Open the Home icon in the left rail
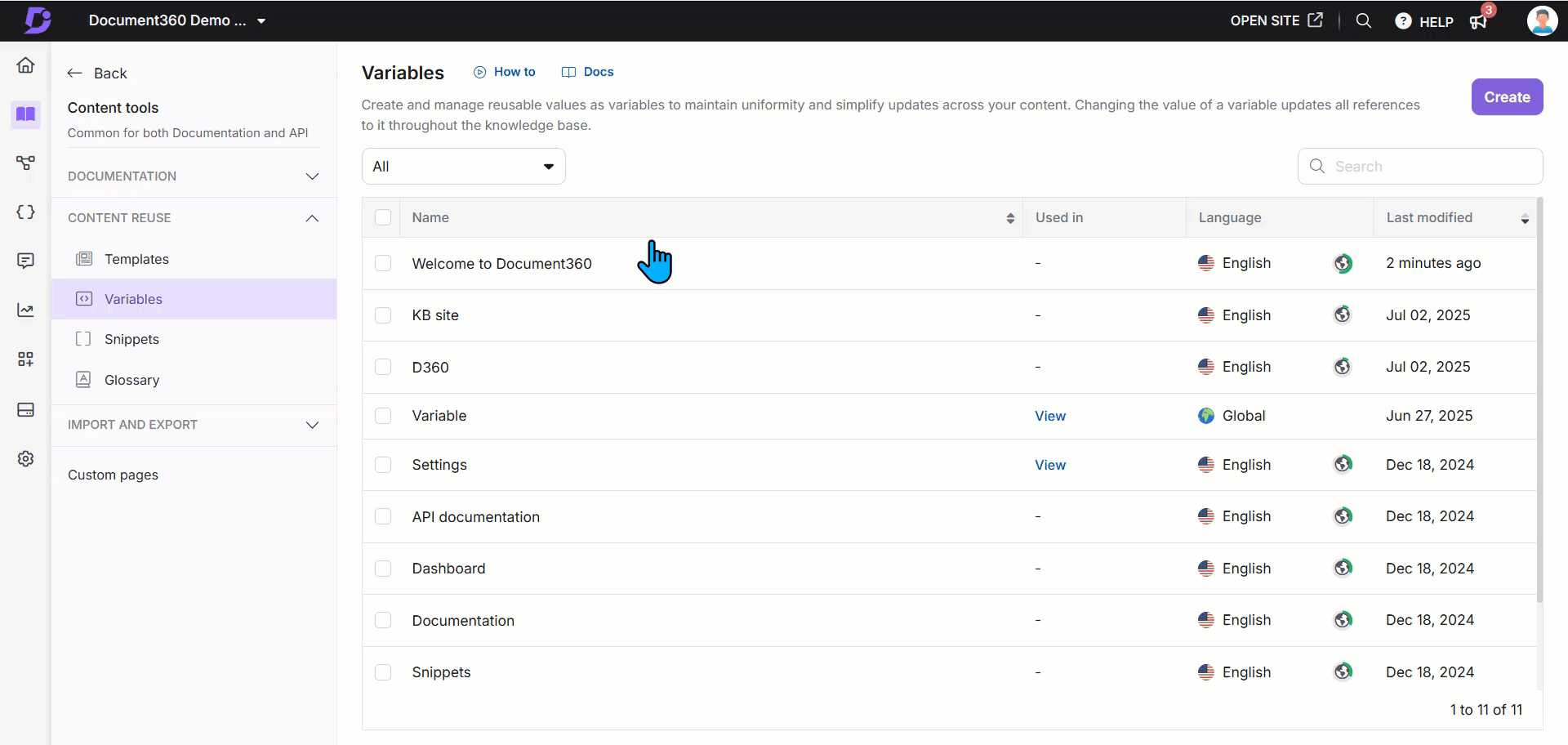The height and width of the screenshot is (745, 1568). click(25, 65)
